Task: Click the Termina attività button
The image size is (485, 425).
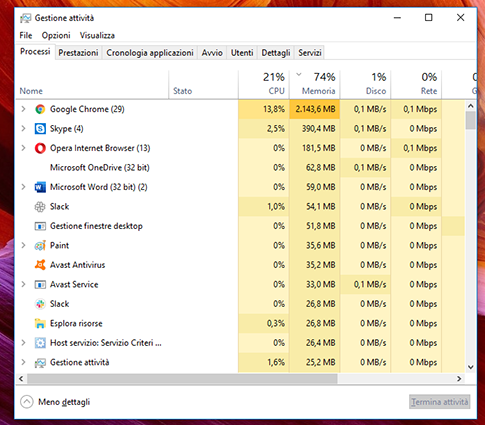Action: click(x=440, y=402)
